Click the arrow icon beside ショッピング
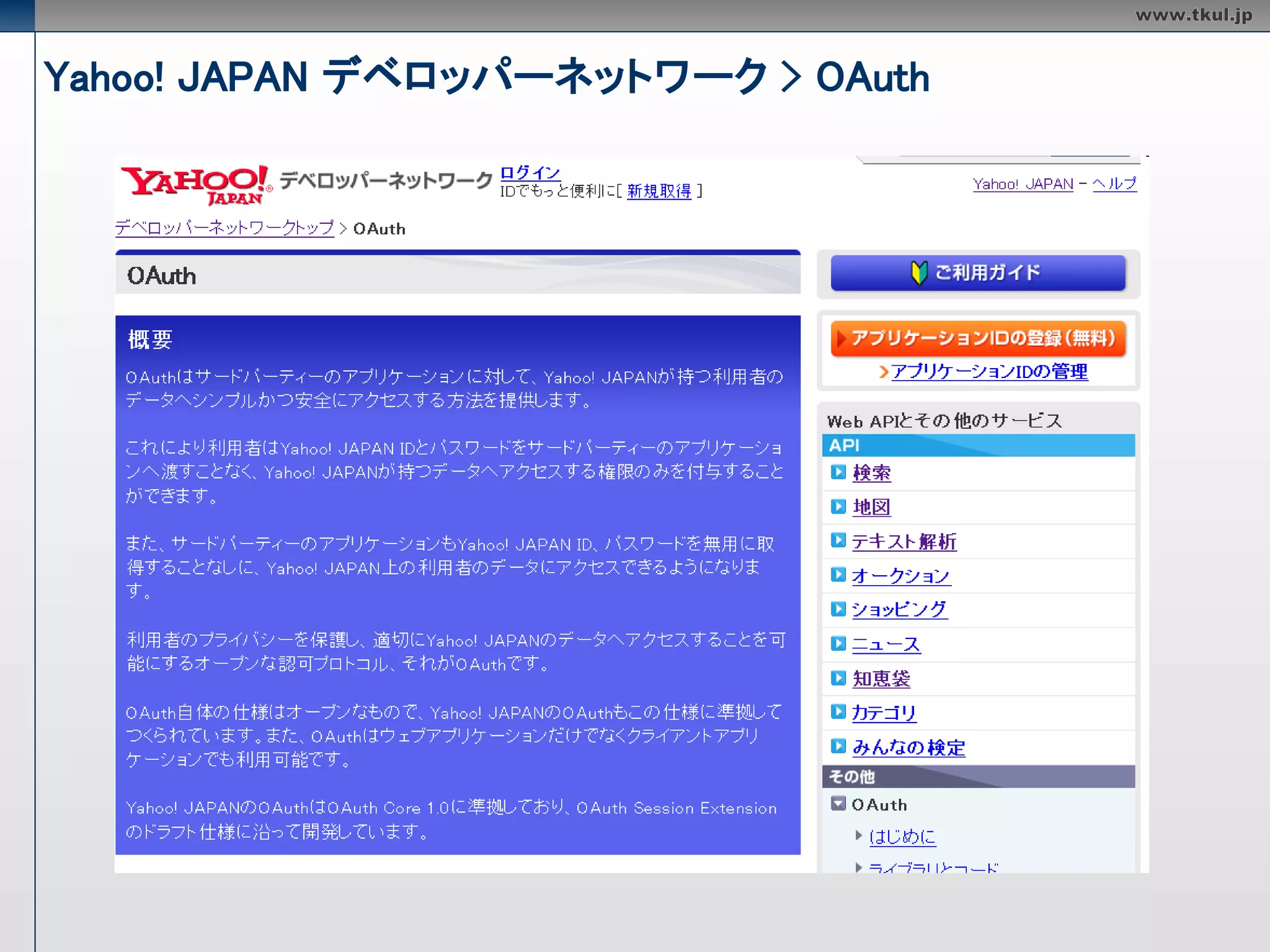 point(838,609)
